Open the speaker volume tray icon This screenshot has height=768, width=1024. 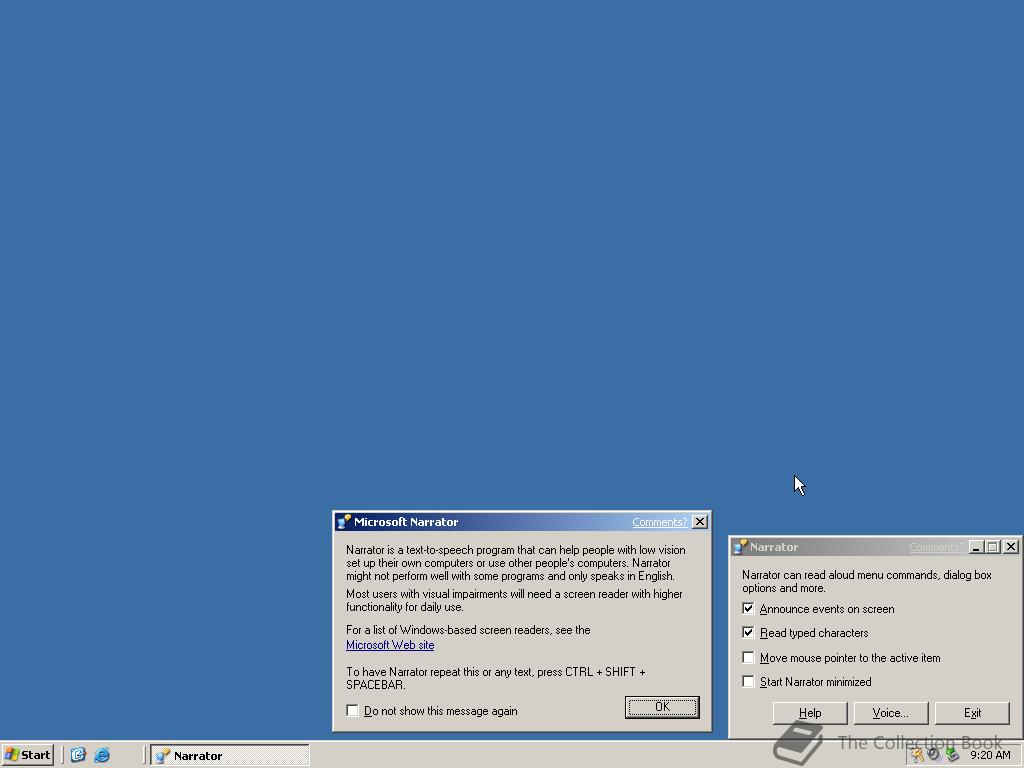pos(934,754)
